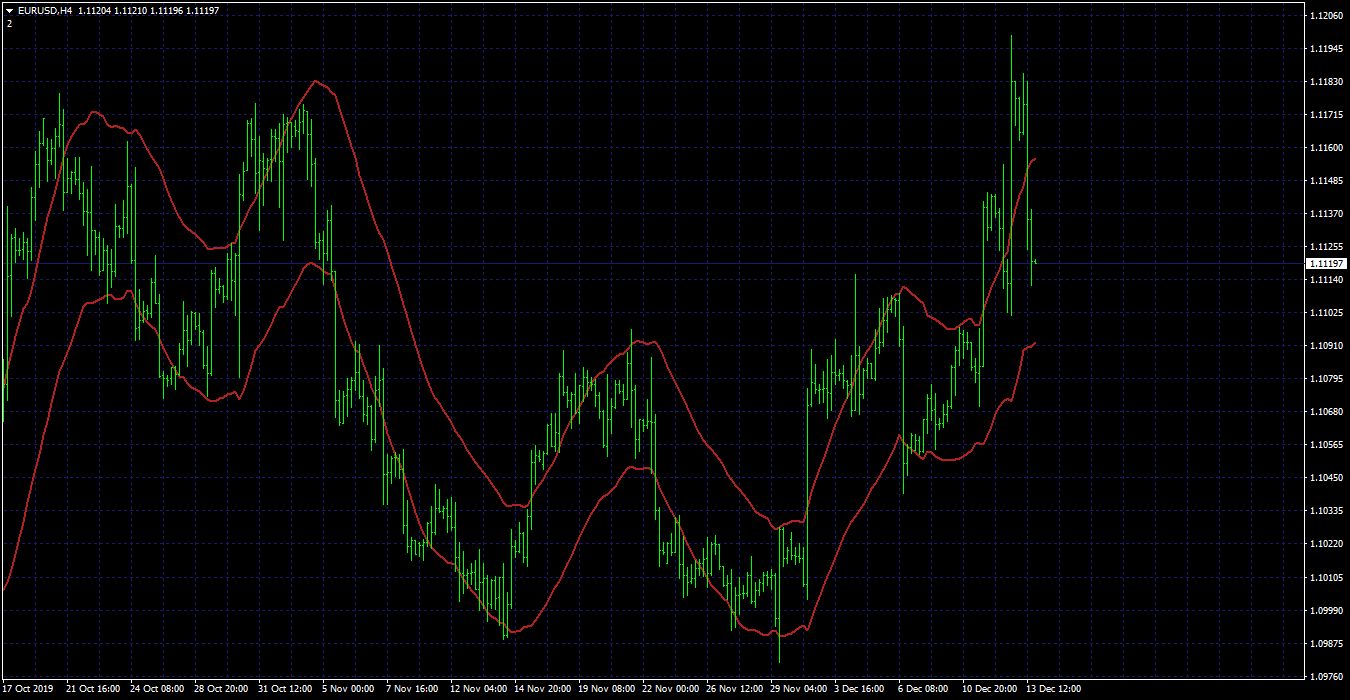
Task: Click the 6 Dec 08:00 time label
Action: (x=923, y=689)
